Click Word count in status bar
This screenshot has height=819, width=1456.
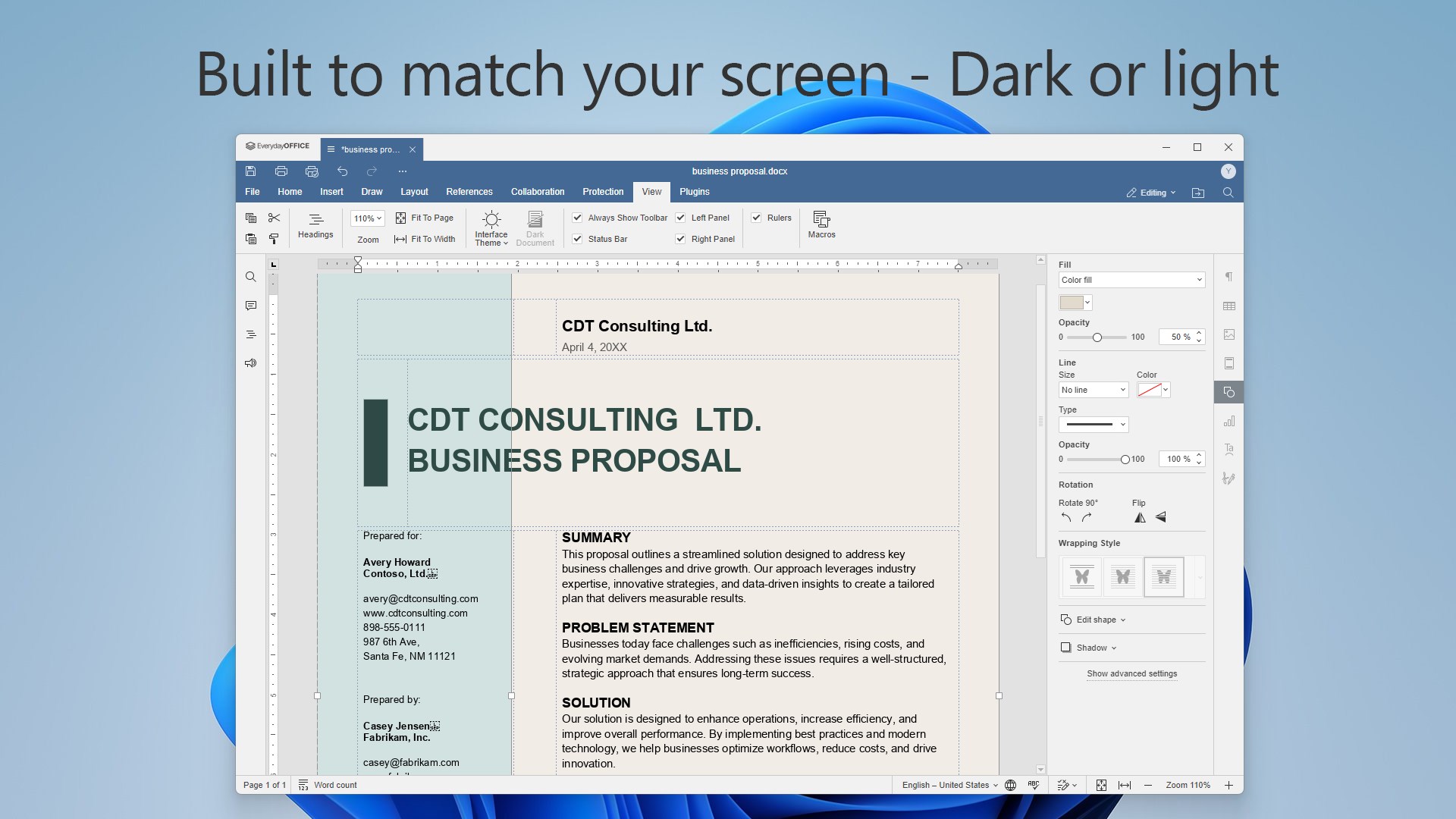[x=328, y=785]
